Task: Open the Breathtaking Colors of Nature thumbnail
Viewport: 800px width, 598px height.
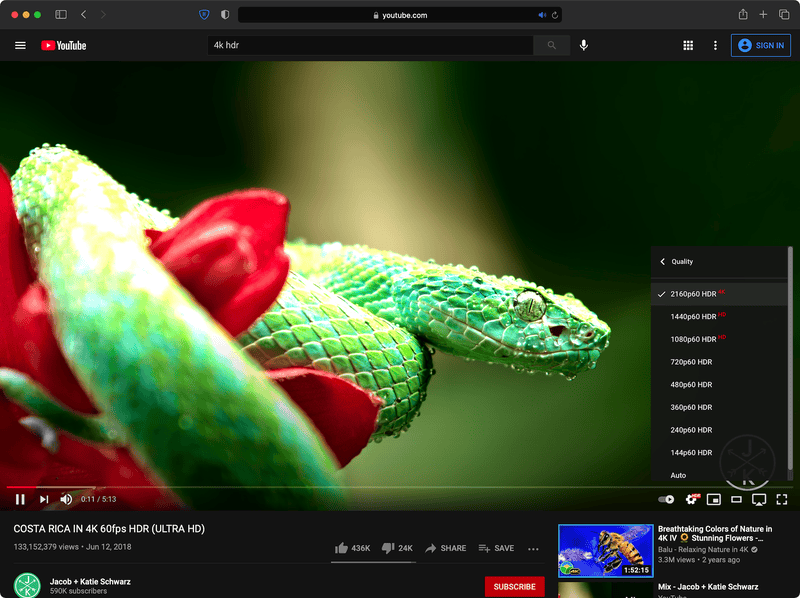Action: tap(605, 551)
